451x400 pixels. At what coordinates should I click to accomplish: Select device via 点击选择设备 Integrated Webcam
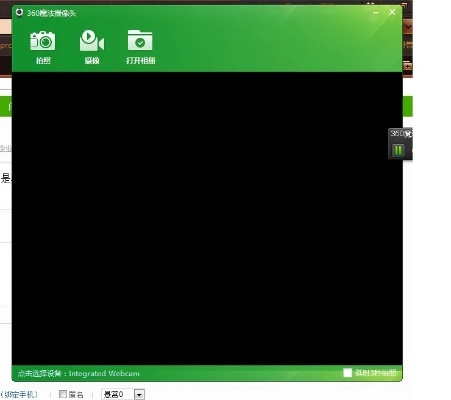[x=79, y=373]
